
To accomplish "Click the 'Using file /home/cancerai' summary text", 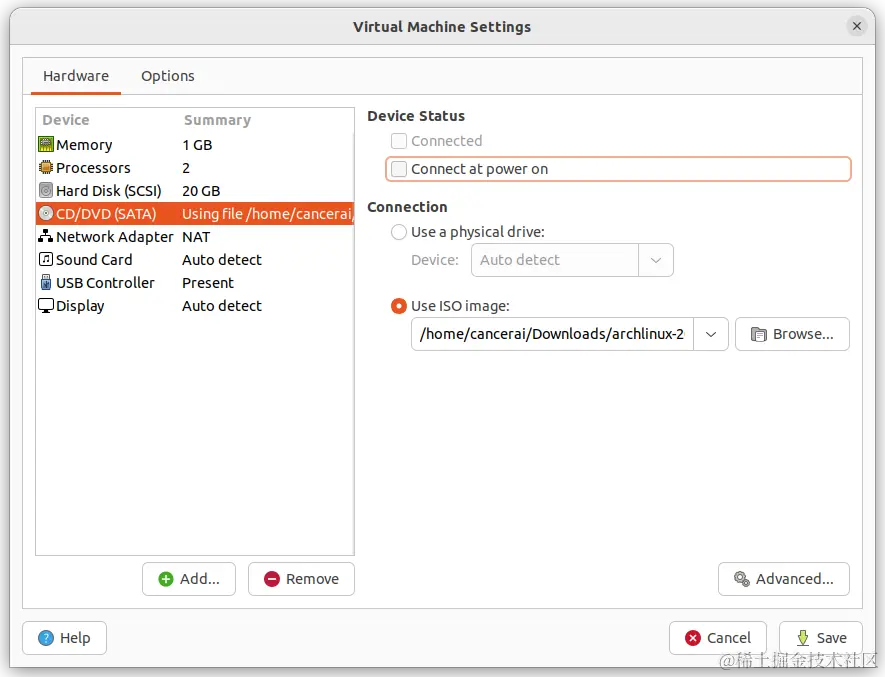I will pyautogui.click(x=268, y=214).
